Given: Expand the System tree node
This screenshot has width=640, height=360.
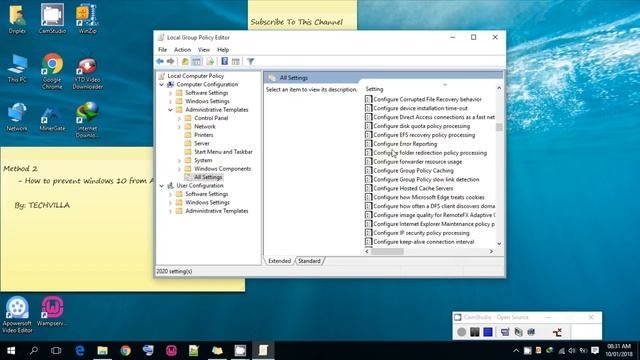Looking at the screenshot, I should click(179, 160).
